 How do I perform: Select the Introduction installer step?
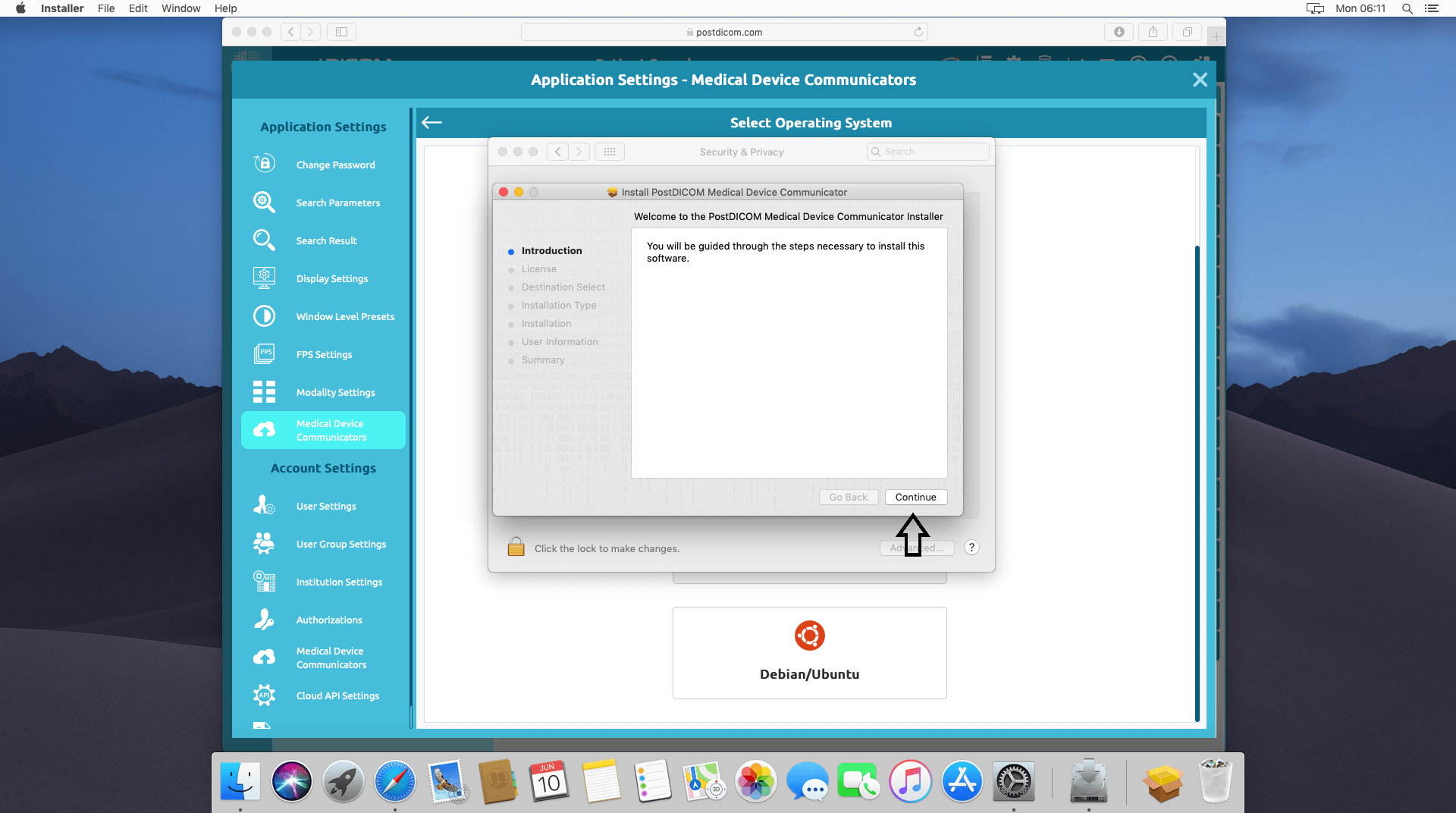(551, 251)
